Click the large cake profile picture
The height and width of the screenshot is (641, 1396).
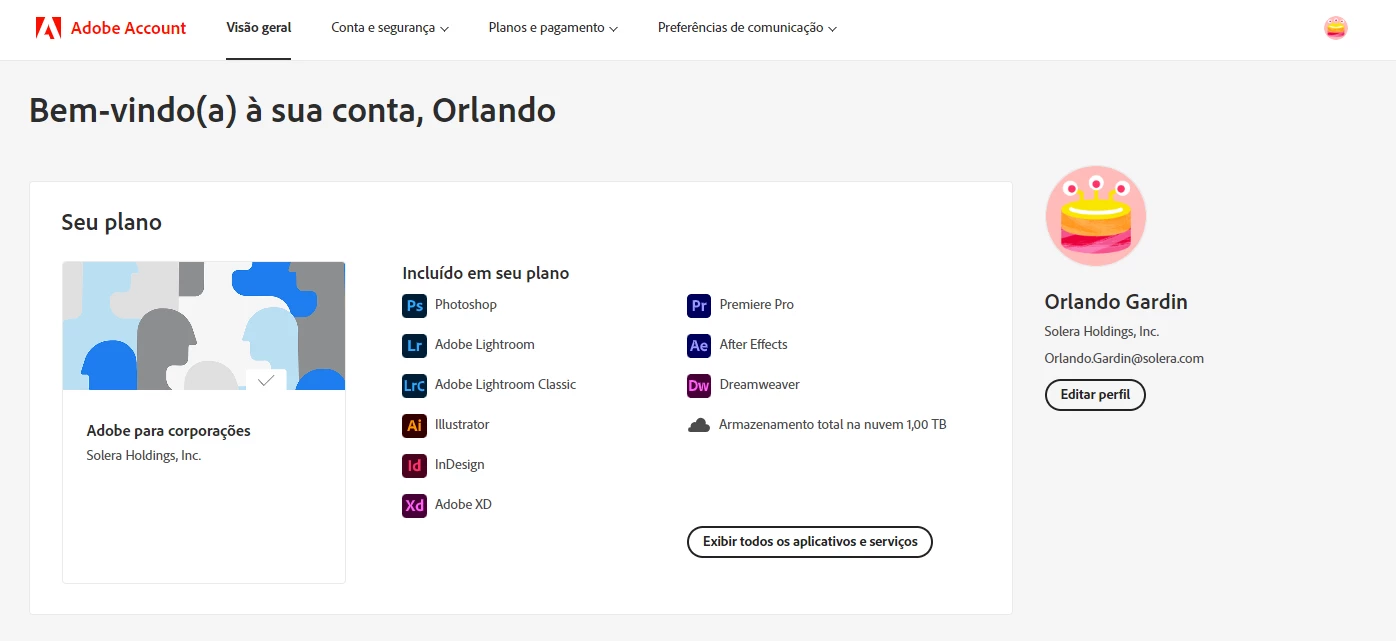click(1096, 216)
